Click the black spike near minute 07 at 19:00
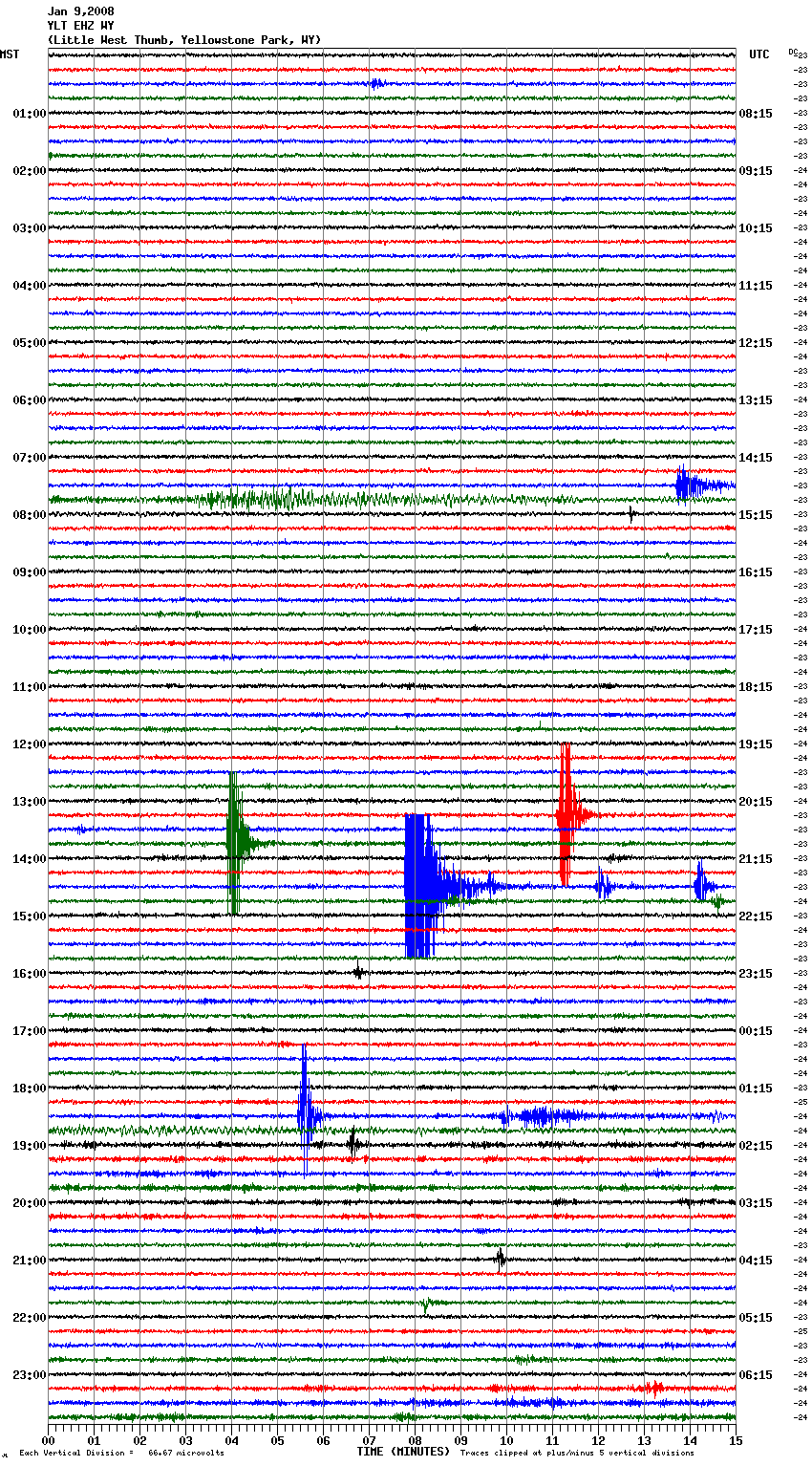Viewport: 812px width, 1466px height. 353,1143
